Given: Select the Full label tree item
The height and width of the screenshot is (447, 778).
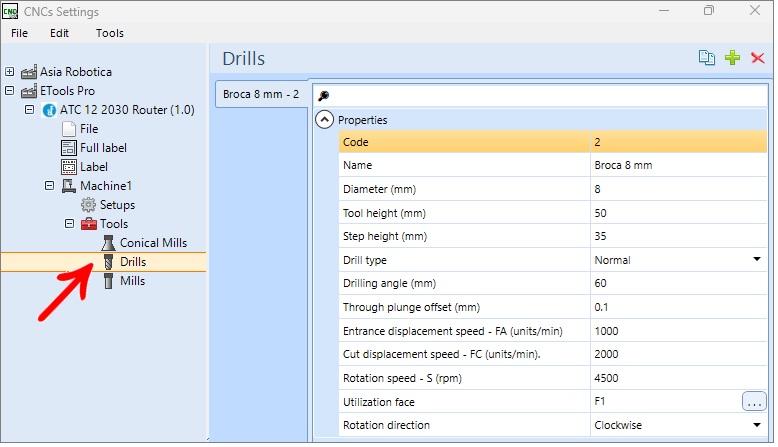Looking at the screenshot, I should (103, 148).
